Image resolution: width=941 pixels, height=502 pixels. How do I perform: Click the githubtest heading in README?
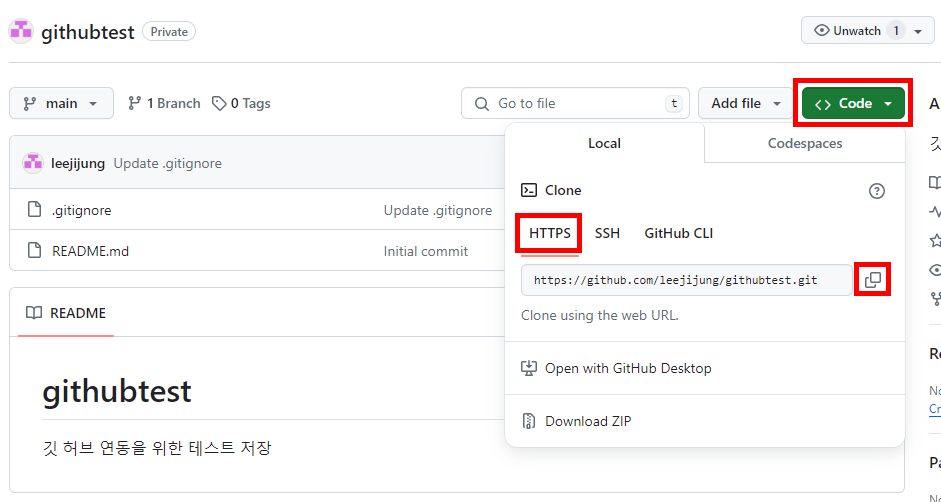[x=116, y=391]
